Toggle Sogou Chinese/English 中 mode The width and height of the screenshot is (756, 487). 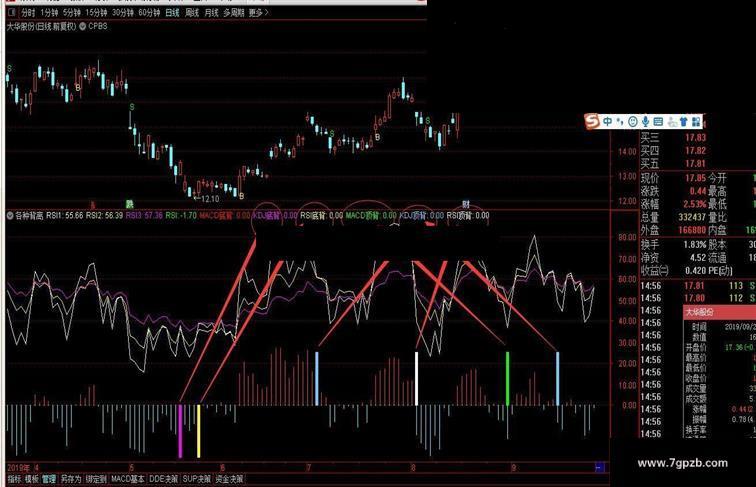tap(608, 122)
